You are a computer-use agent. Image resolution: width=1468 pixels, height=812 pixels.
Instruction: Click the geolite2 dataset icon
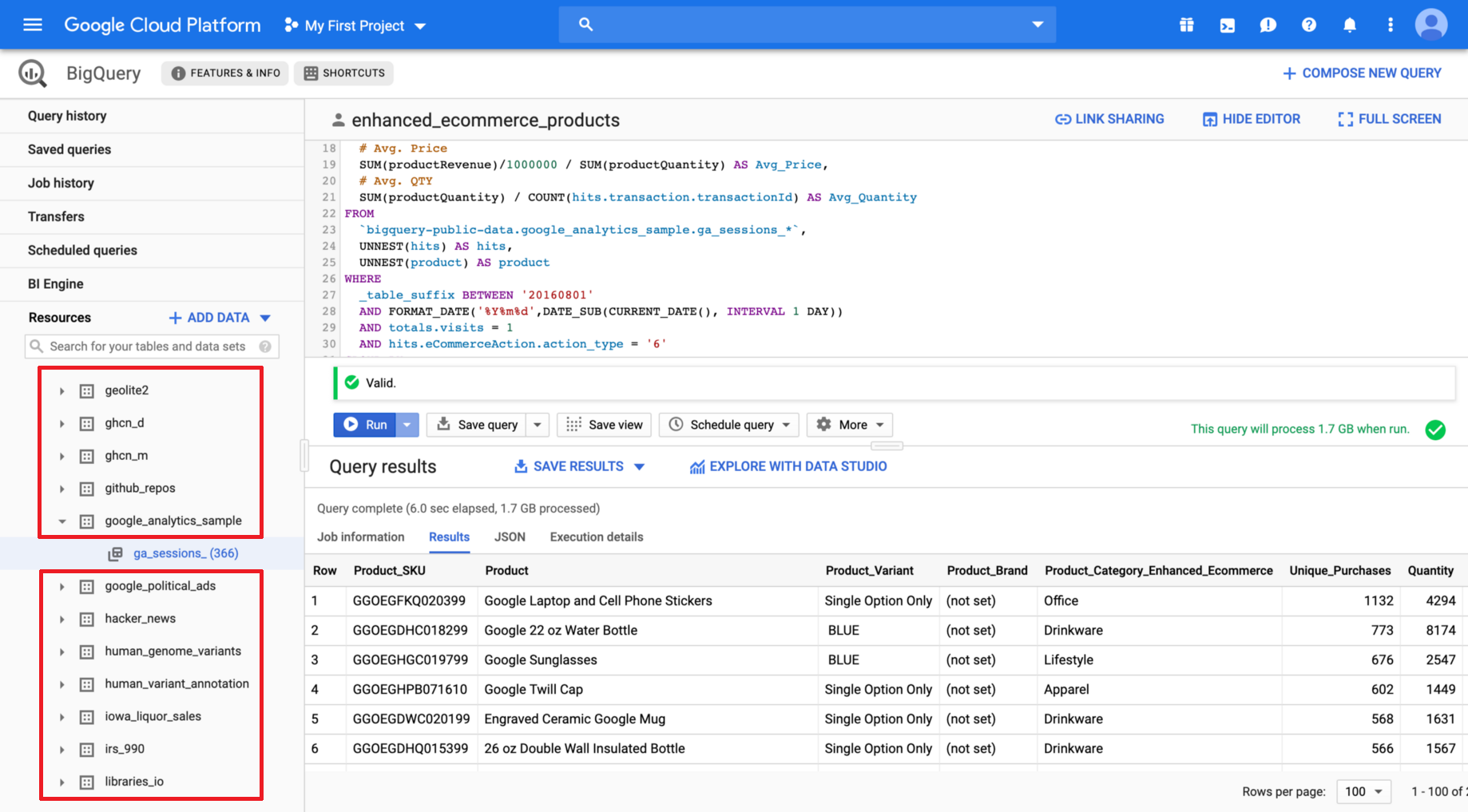87,391
